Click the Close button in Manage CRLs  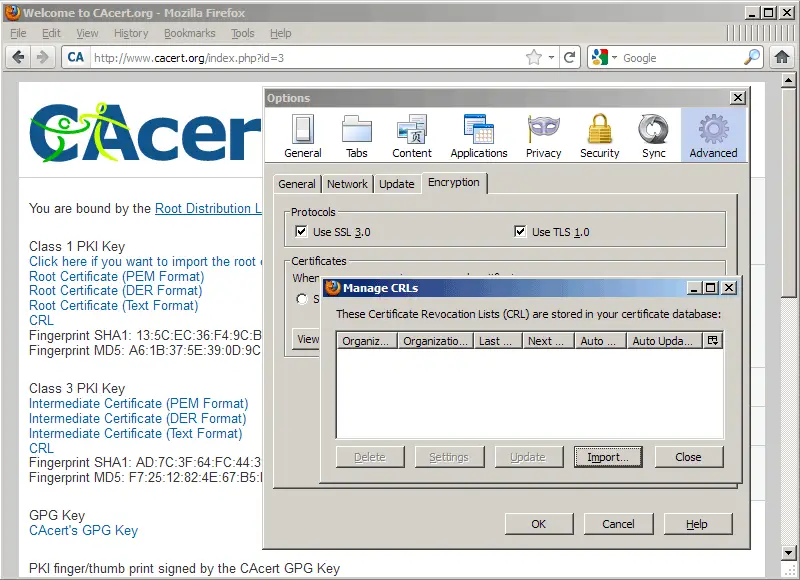(688, 457)
